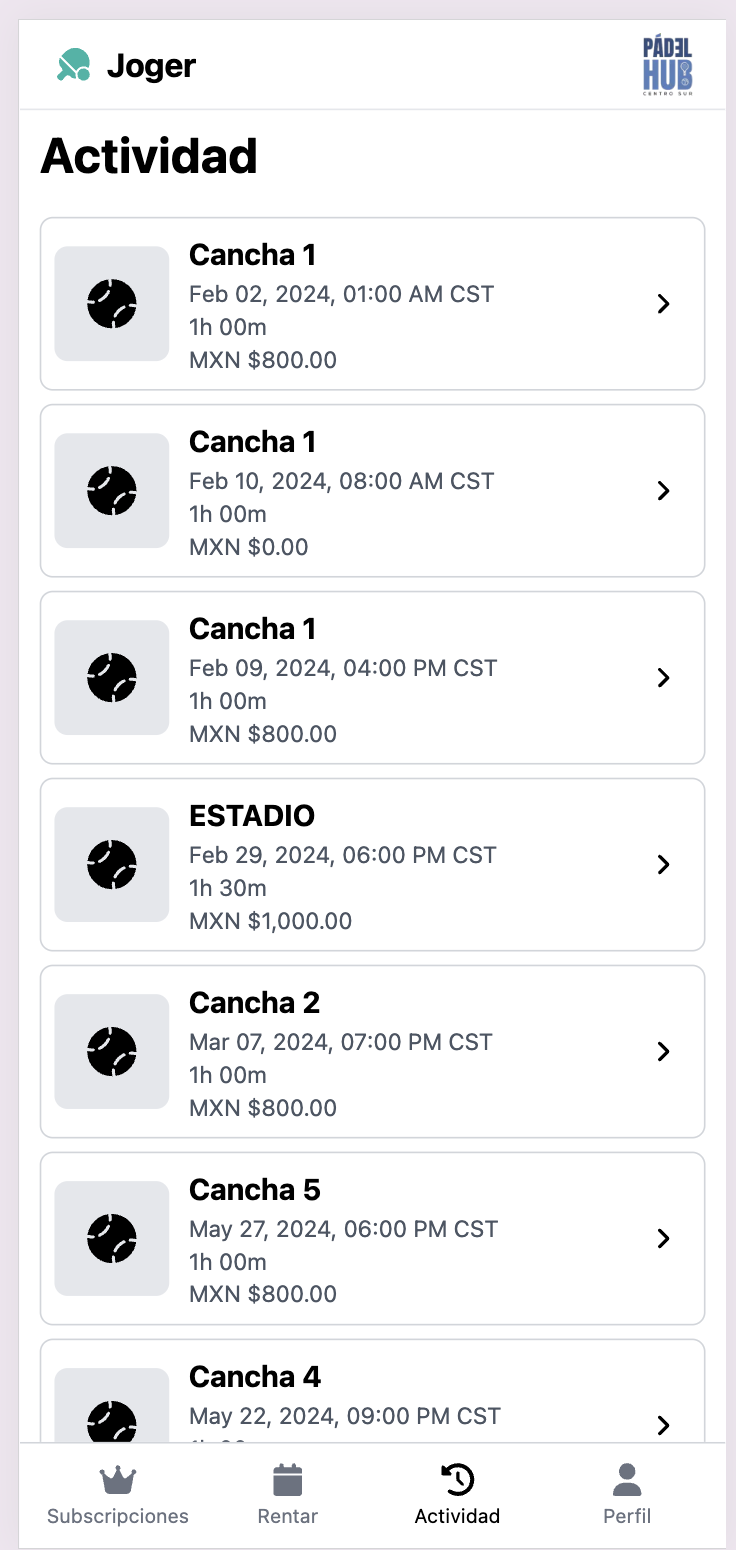
Task: Open the Feb 09 Cancha 1 booking
Action: click(x=372, y=678)
